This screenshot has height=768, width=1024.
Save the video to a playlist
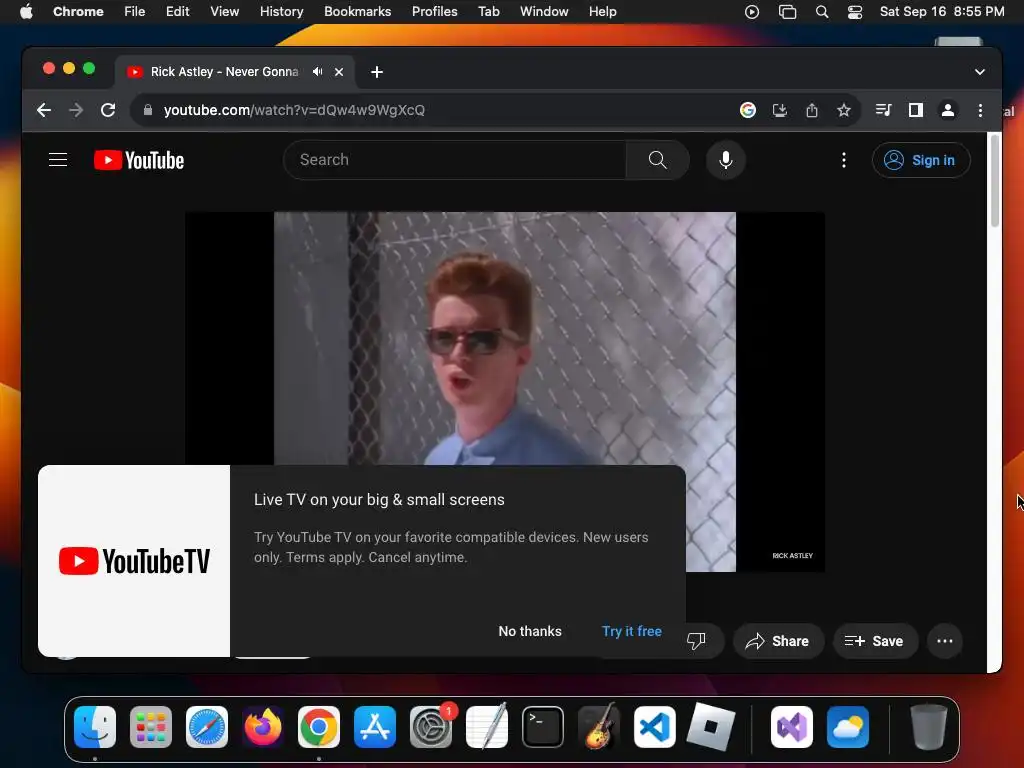874,641
